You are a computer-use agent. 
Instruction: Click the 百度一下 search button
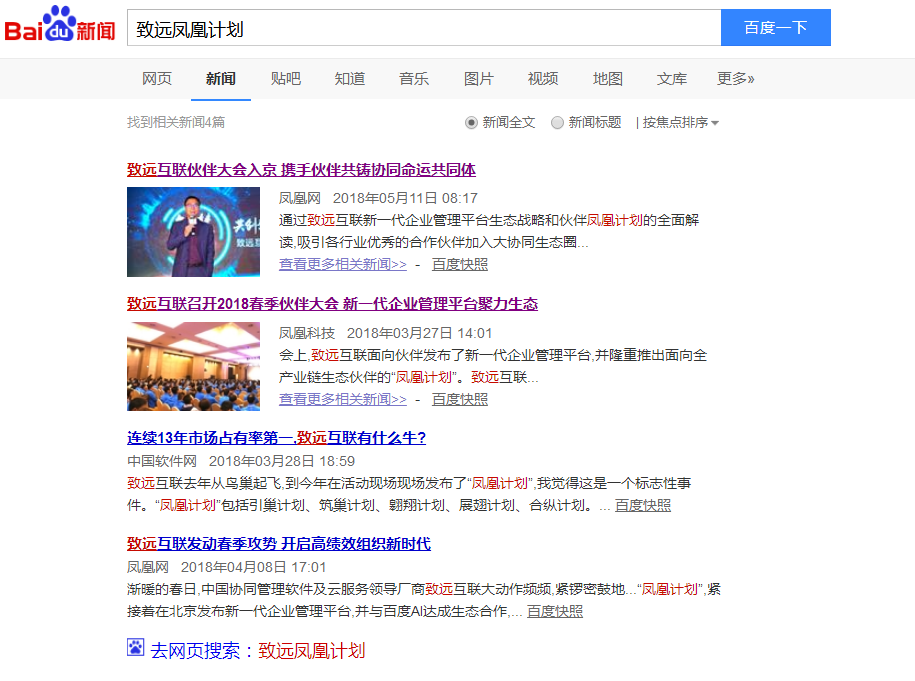[x=776, y=27]
